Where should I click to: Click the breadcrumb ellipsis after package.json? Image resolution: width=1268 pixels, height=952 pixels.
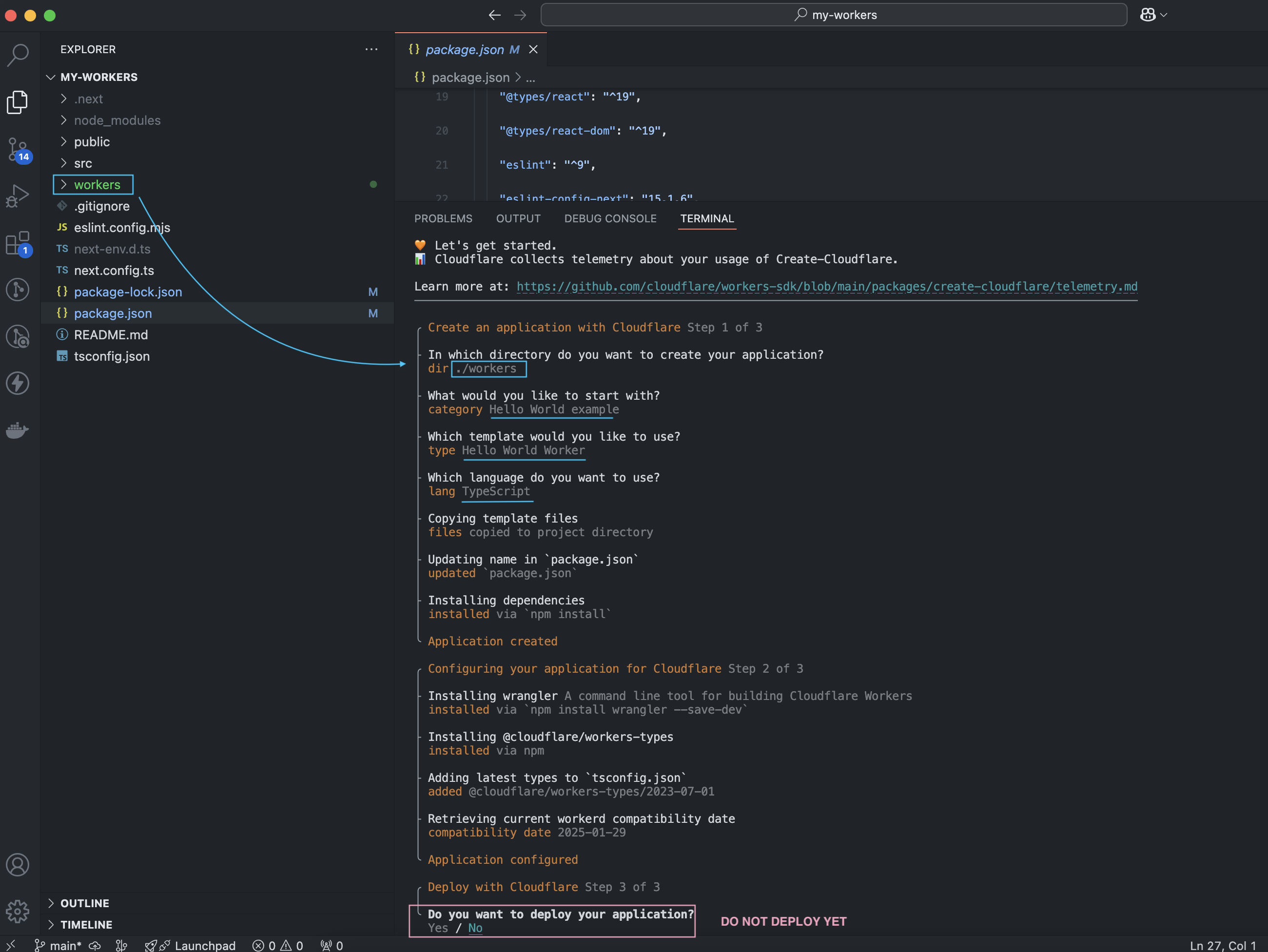(531, 78)
